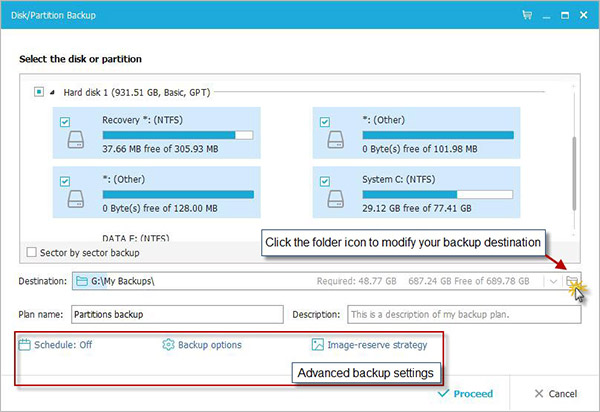The height and width of the screenshot is (412, 600).
Task: Click the Backup options gear icon
Action: (168, 345)
